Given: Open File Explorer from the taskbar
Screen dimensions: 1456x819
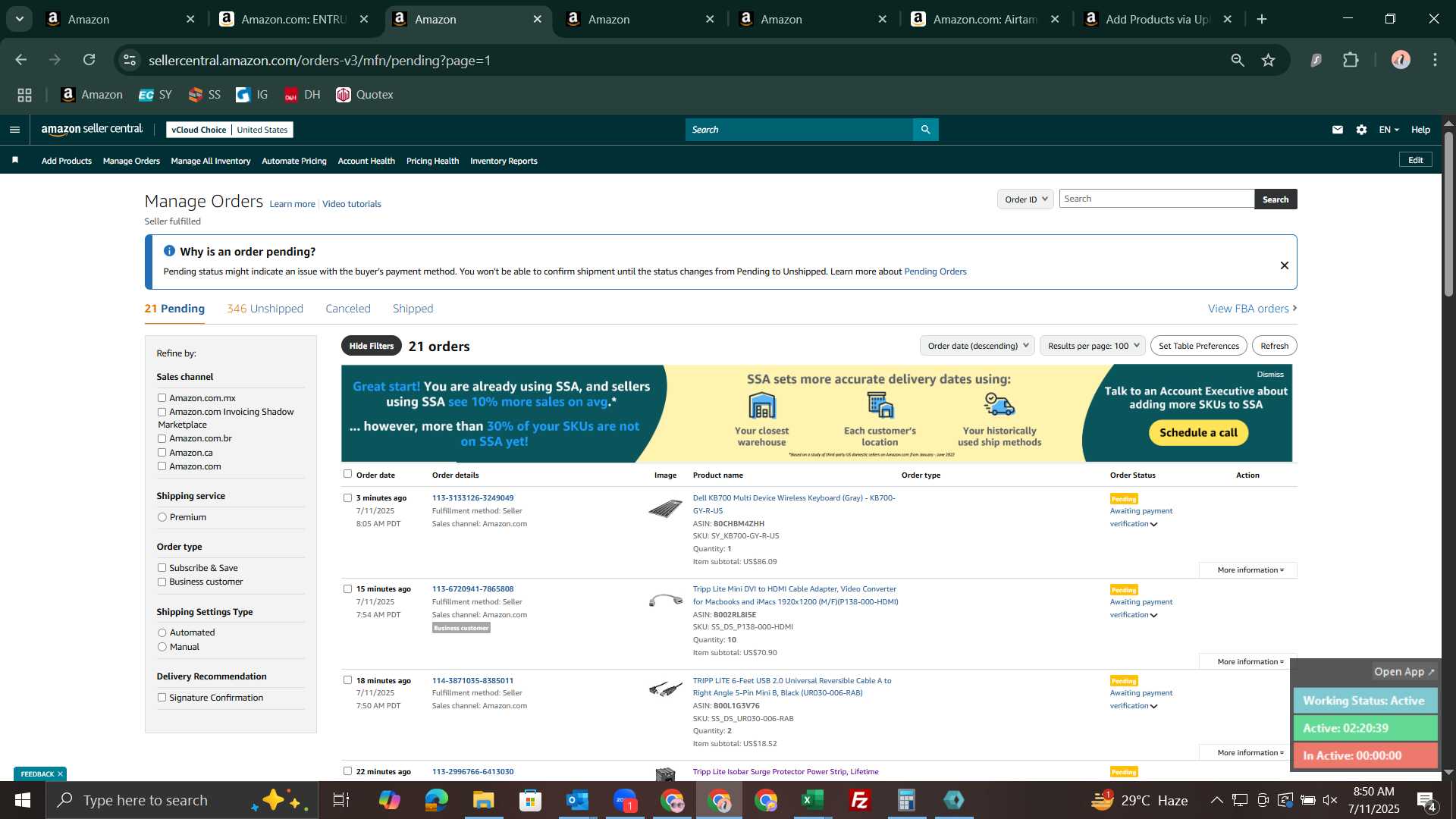Looking at the screenshot, I should coord(483,800).
